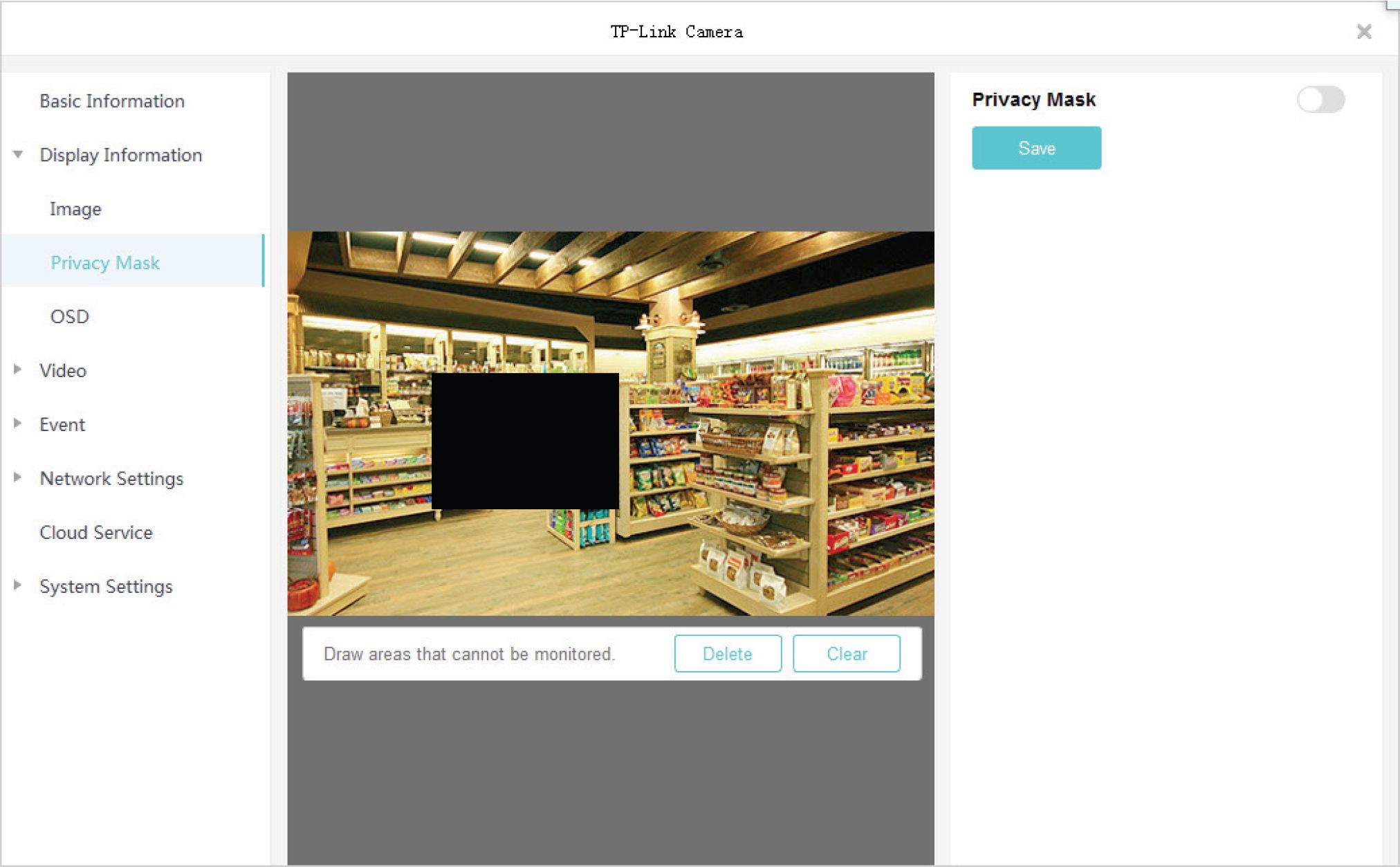Click the System Settings label
1400x867 pixels.
(x=106, y=586)
